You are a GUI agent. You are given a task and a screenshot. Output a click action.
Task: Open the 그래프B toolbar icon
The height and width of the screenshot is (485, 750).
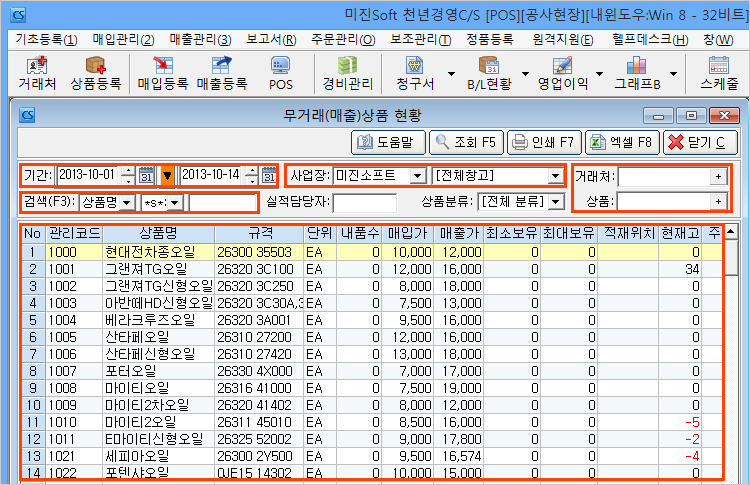coord(637,73)
